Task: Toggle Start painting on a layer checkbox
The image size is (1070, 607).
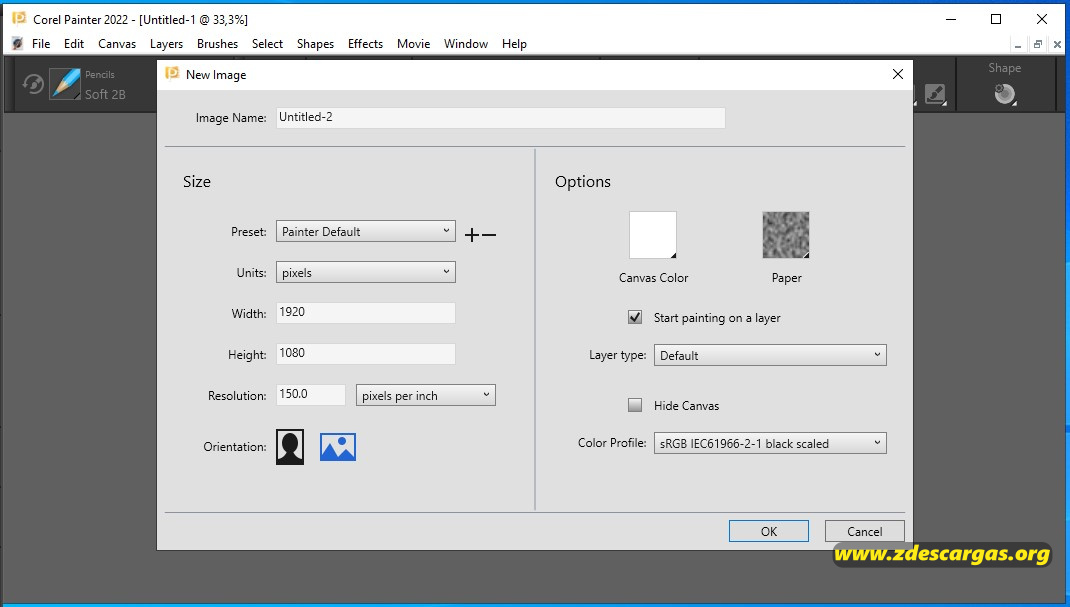Action: (635, 317)
